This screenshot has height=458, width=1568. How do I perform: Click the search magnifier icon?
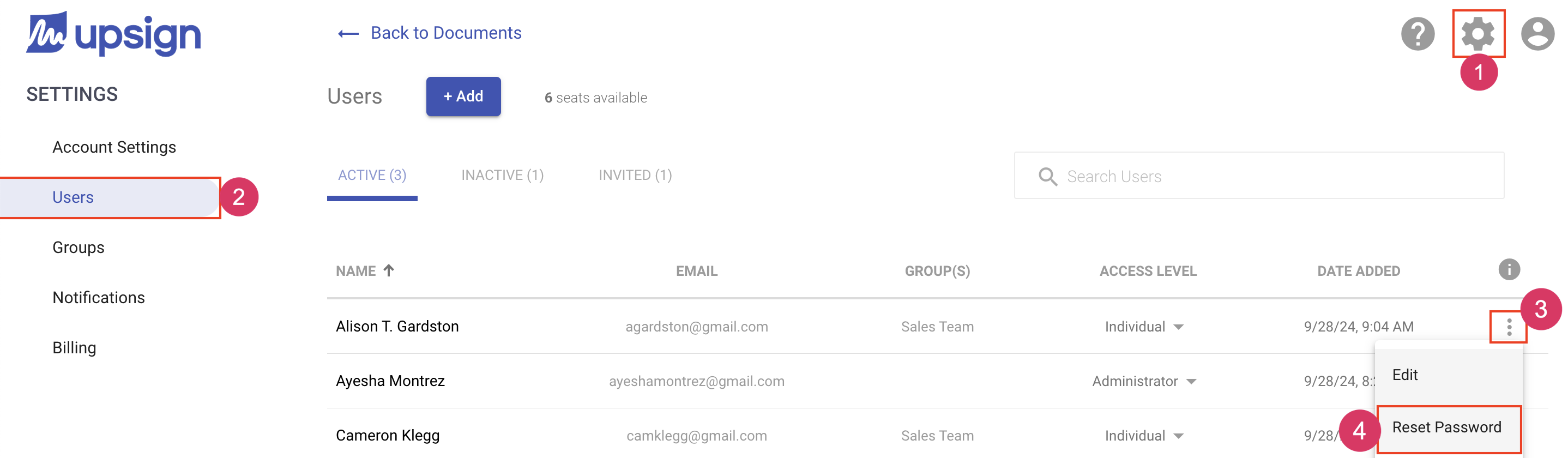(1047, 177)
